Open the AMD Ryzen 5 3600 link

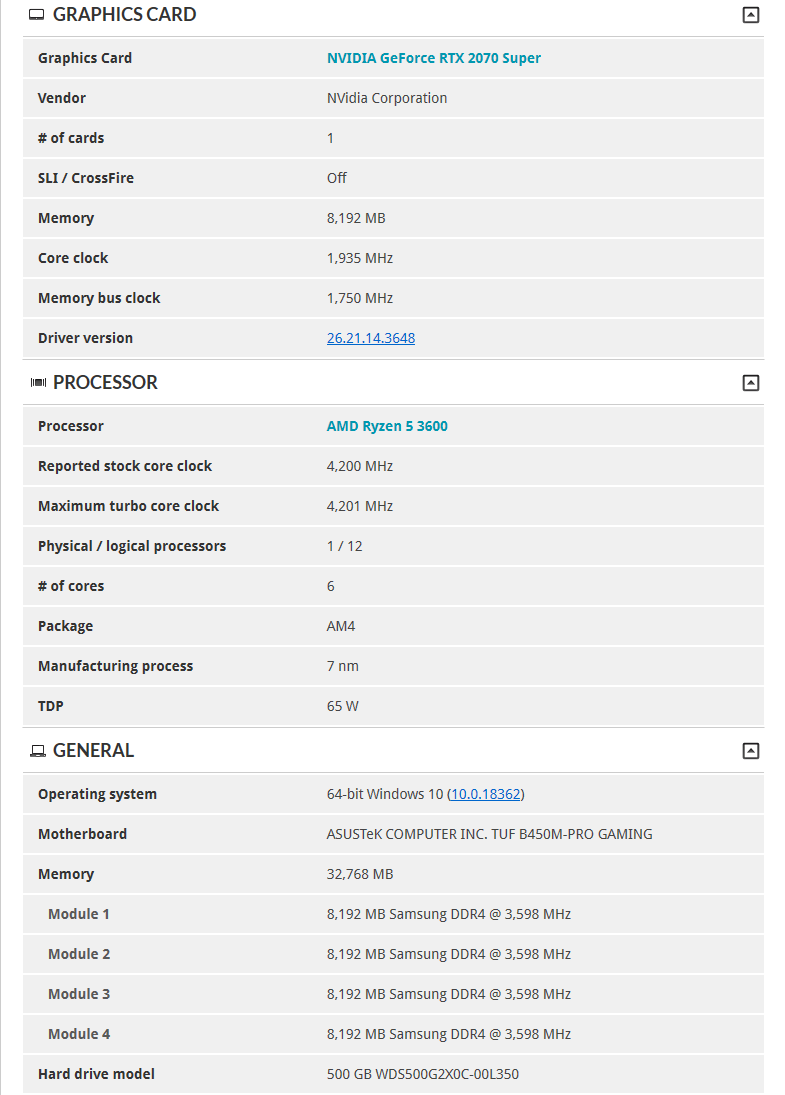pyautogui.click(x=387, y=426)
